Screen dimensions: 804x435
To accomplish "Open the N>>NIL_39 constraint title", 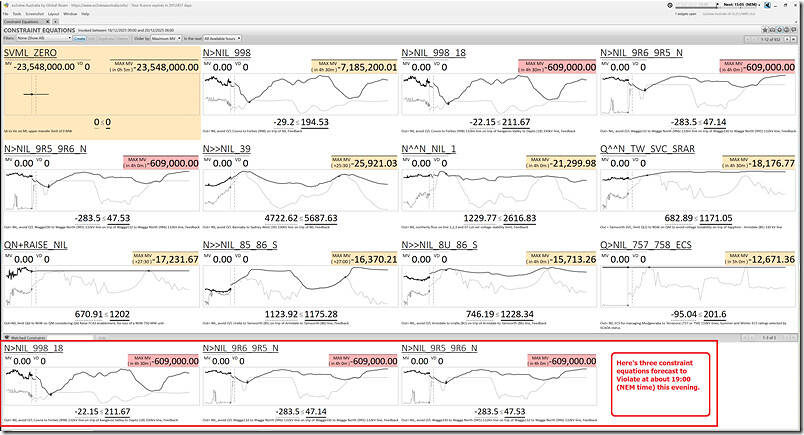I will coord(227,149).
